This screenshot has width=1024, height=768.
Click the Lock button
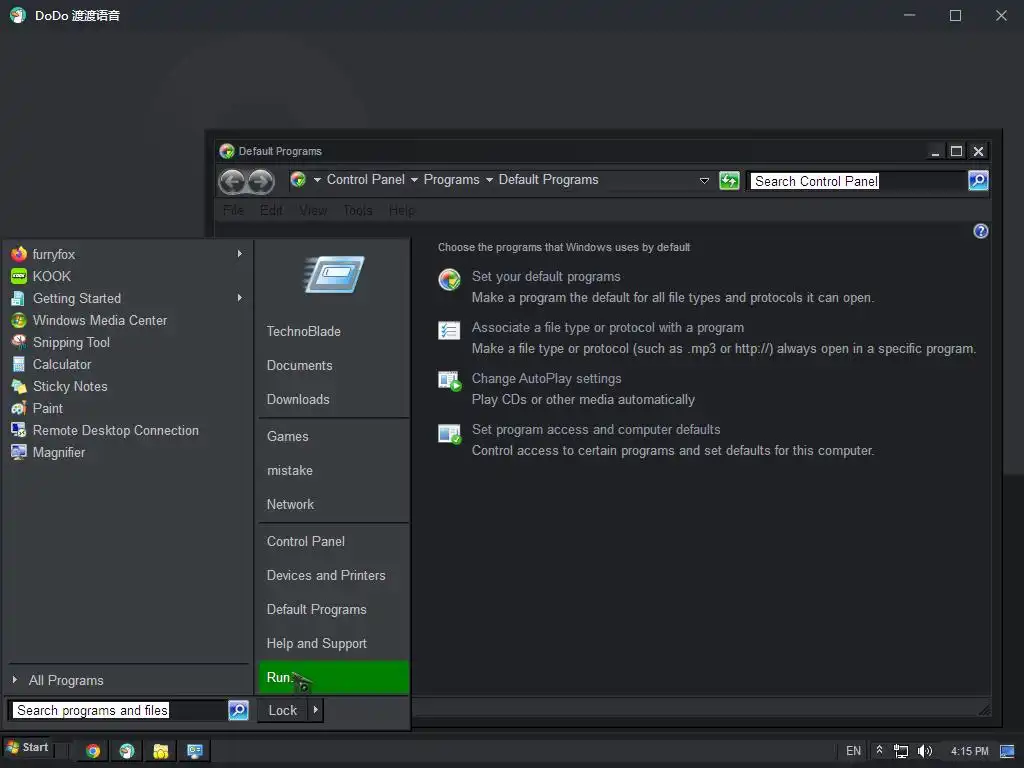[283, 710]
